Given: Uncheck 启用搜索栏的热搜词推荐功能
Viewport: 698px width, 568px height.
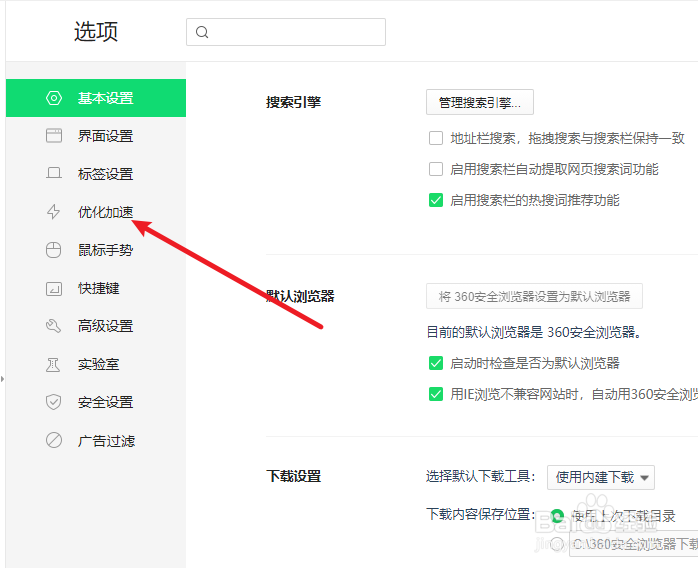Looking at the screenshot, I should point(436,200).
